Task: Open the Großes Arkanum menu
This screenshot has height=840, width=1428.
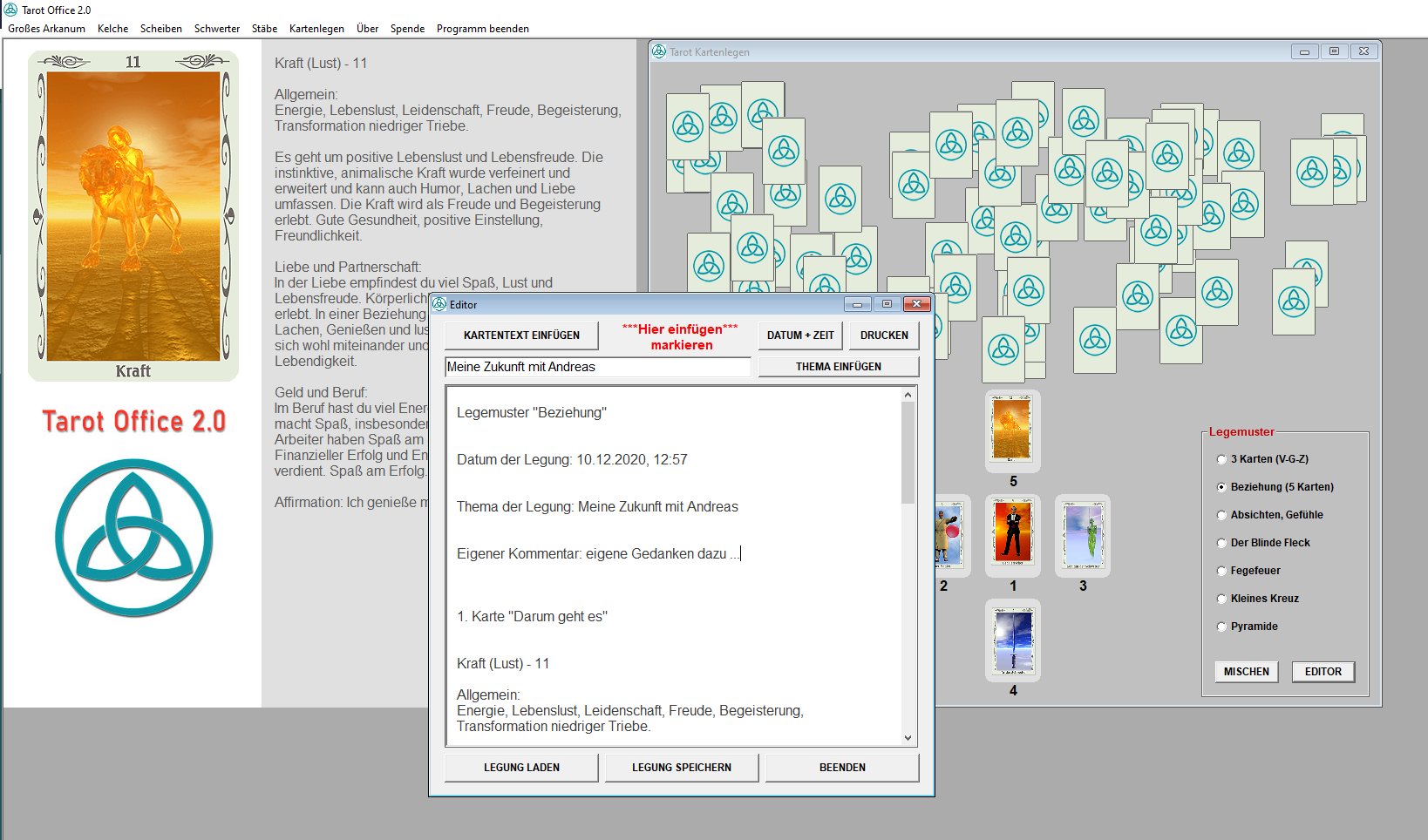Action: pos(46,29)
